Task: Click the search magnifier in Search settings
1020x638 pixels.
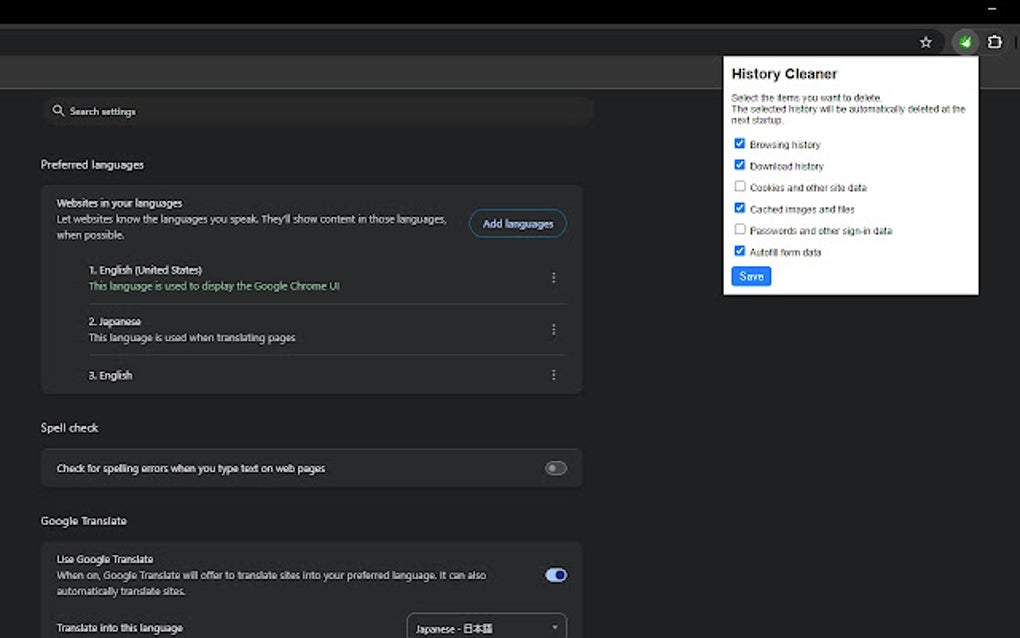Action: (x=58, y=110)
